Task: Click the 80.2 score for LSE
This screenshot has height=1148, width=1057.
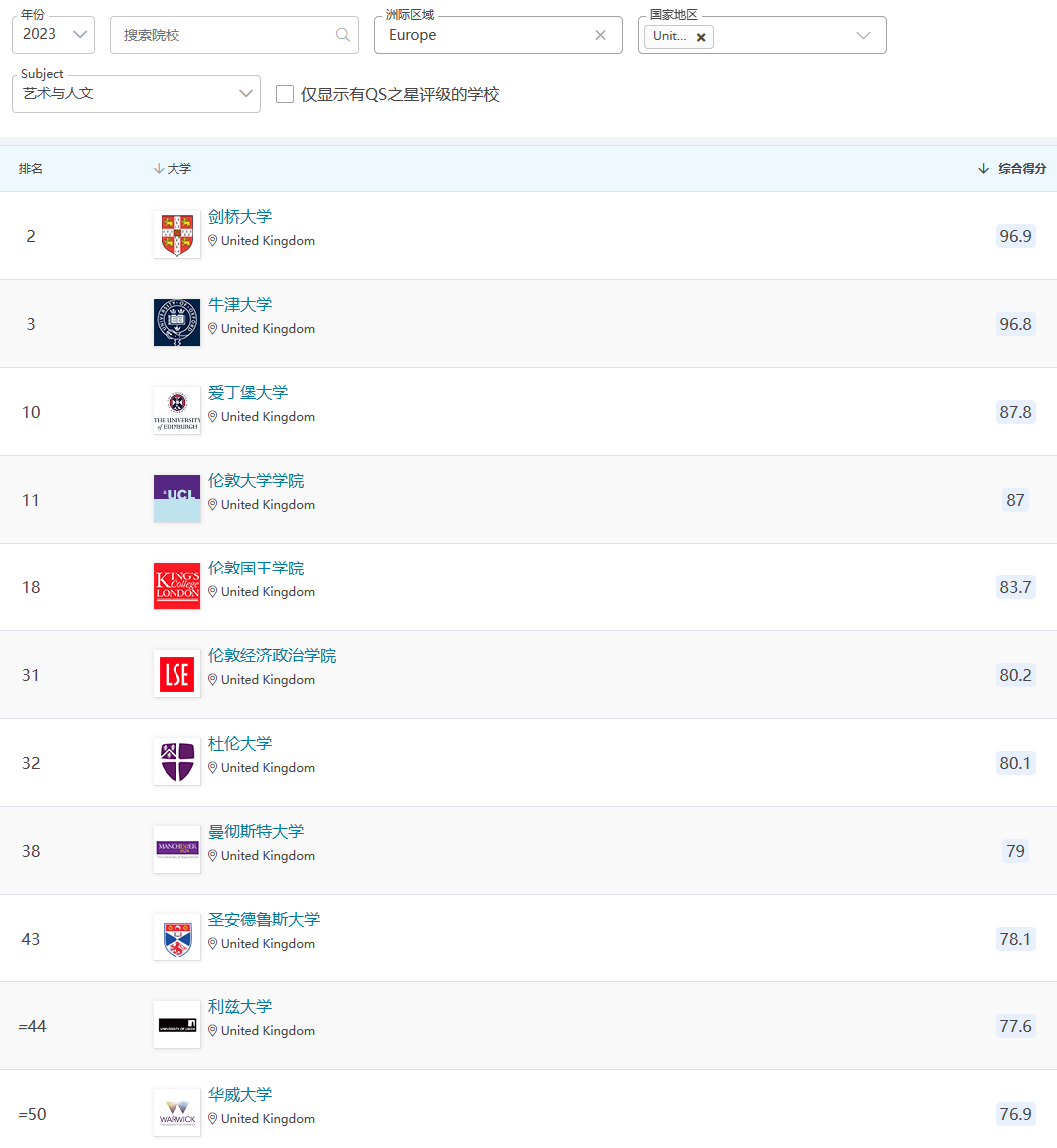Action: pyautogui.click(x=1015, y=675)
